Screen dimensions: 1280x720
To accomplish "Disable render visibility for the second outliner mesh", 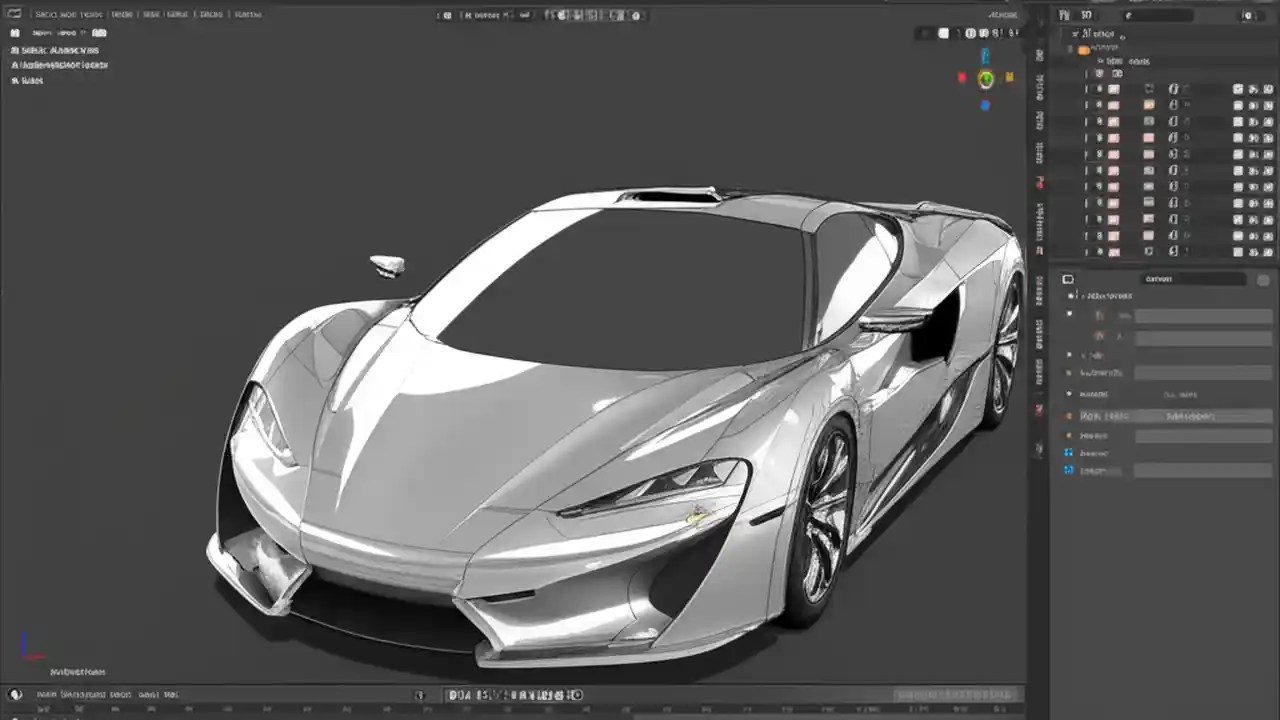I will [1267, 107].
